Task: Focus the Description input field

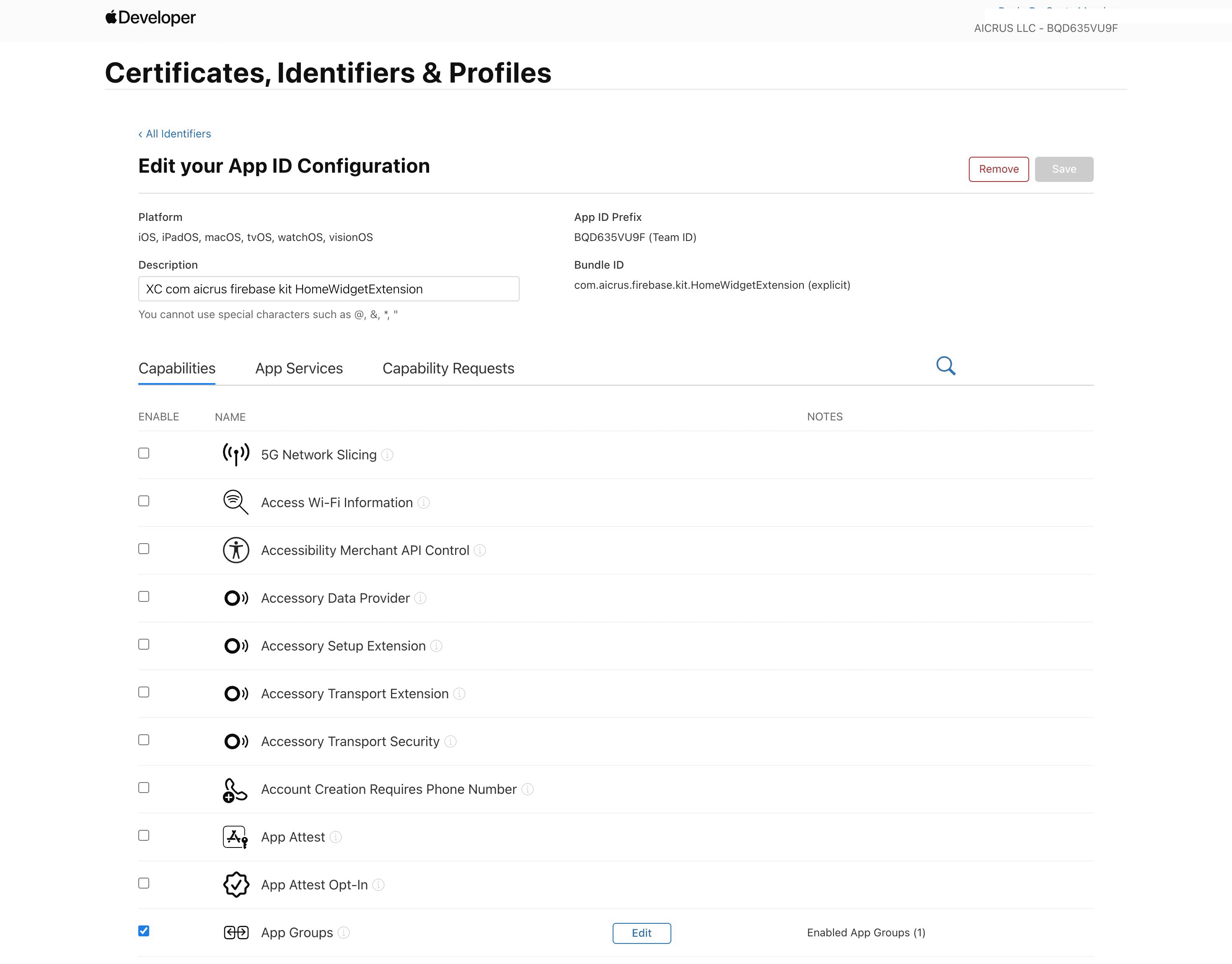Action: 329,289
